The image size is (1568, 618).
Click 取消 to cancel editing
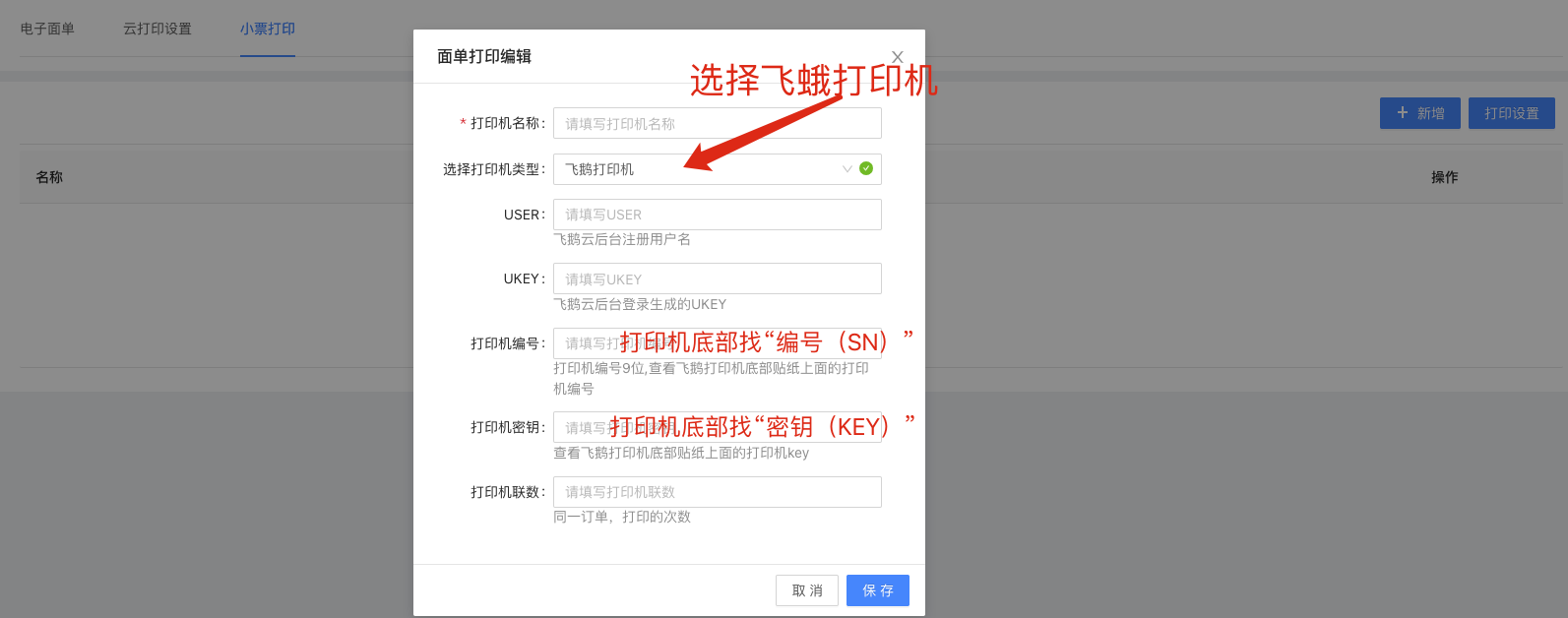coord(807,590)
